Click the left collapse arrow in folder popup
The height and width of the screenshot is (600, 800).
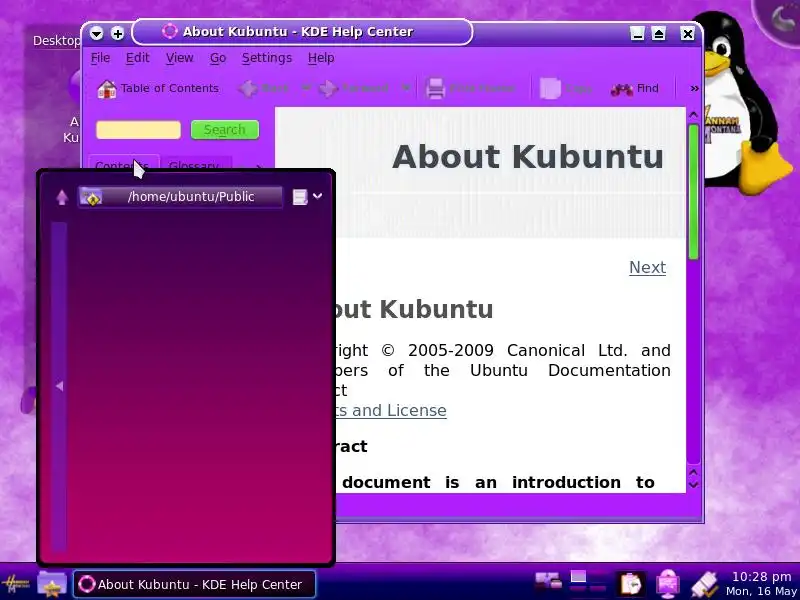point(59,387)
